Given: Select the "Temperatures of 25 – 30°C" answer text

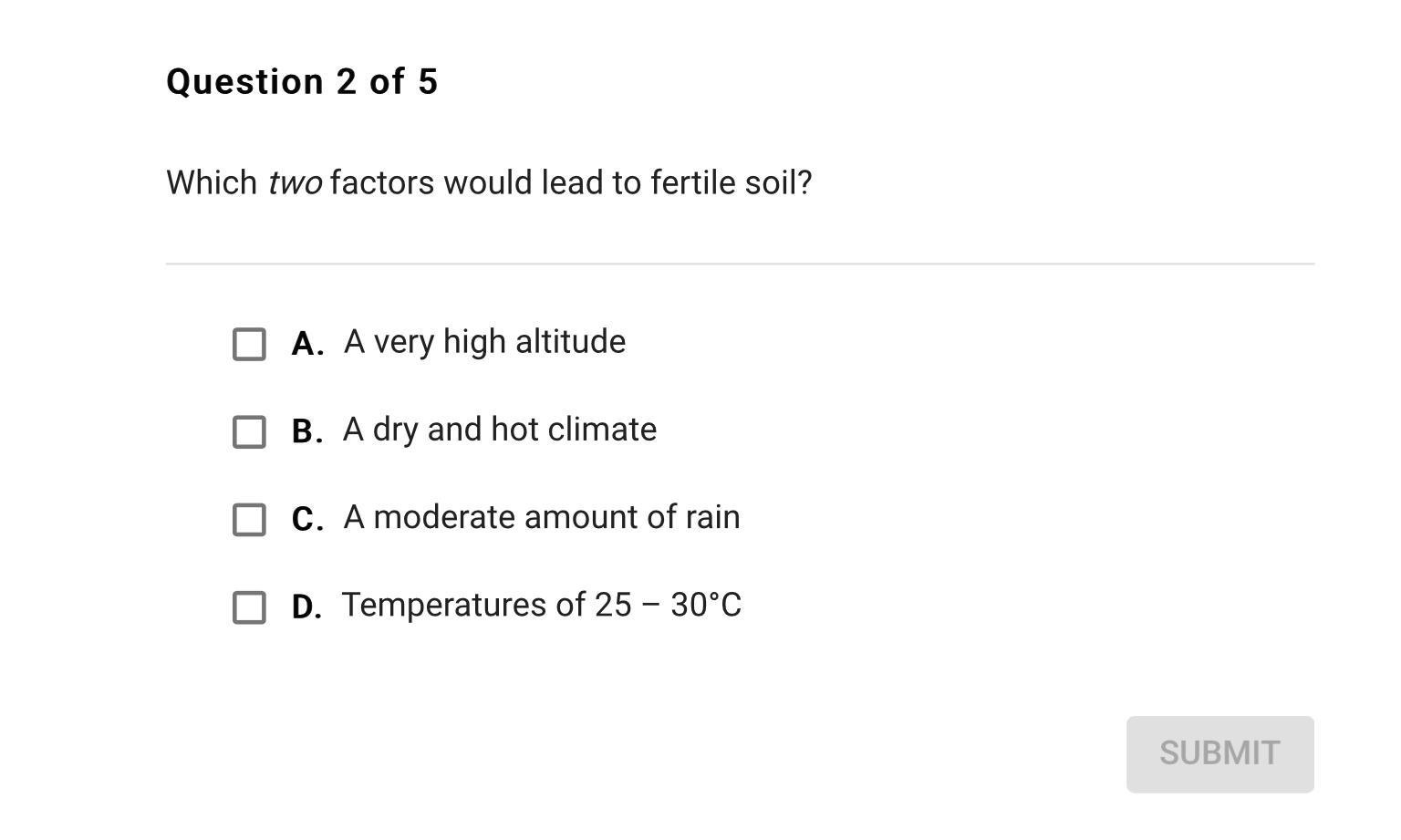Looking at the screenshot, I should point(542,605).
